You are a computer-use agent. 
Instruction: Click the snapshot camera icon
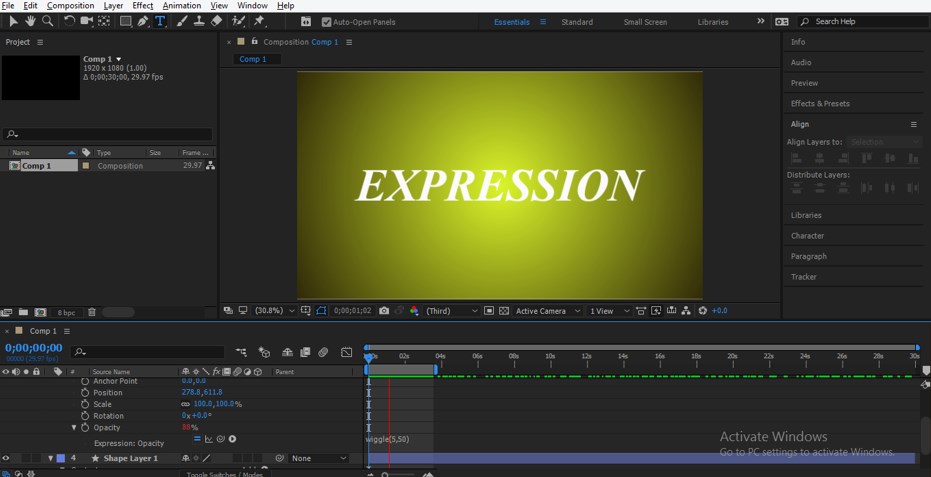[384, 311]
